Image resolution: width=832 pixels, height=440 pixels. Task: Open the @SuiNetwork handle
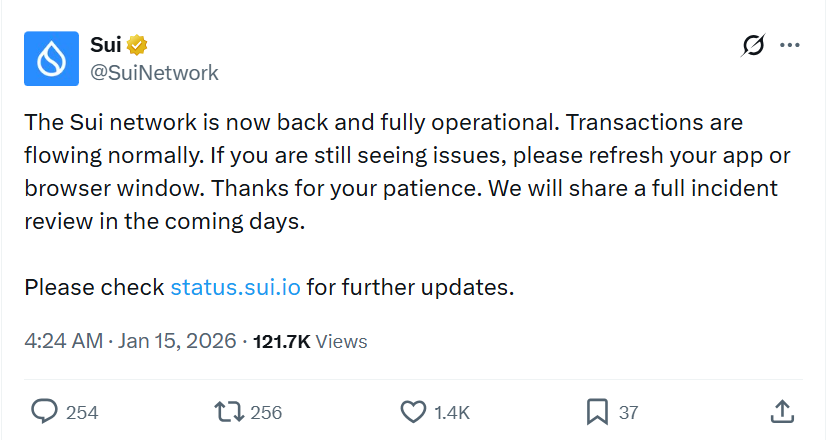[154, 72]
